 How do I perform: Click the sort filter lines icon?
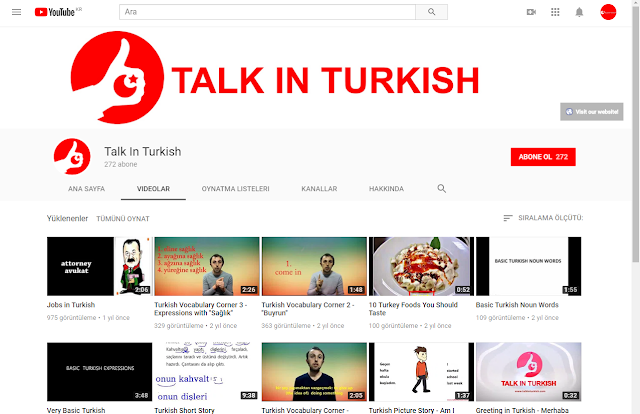tap(508, 218)
